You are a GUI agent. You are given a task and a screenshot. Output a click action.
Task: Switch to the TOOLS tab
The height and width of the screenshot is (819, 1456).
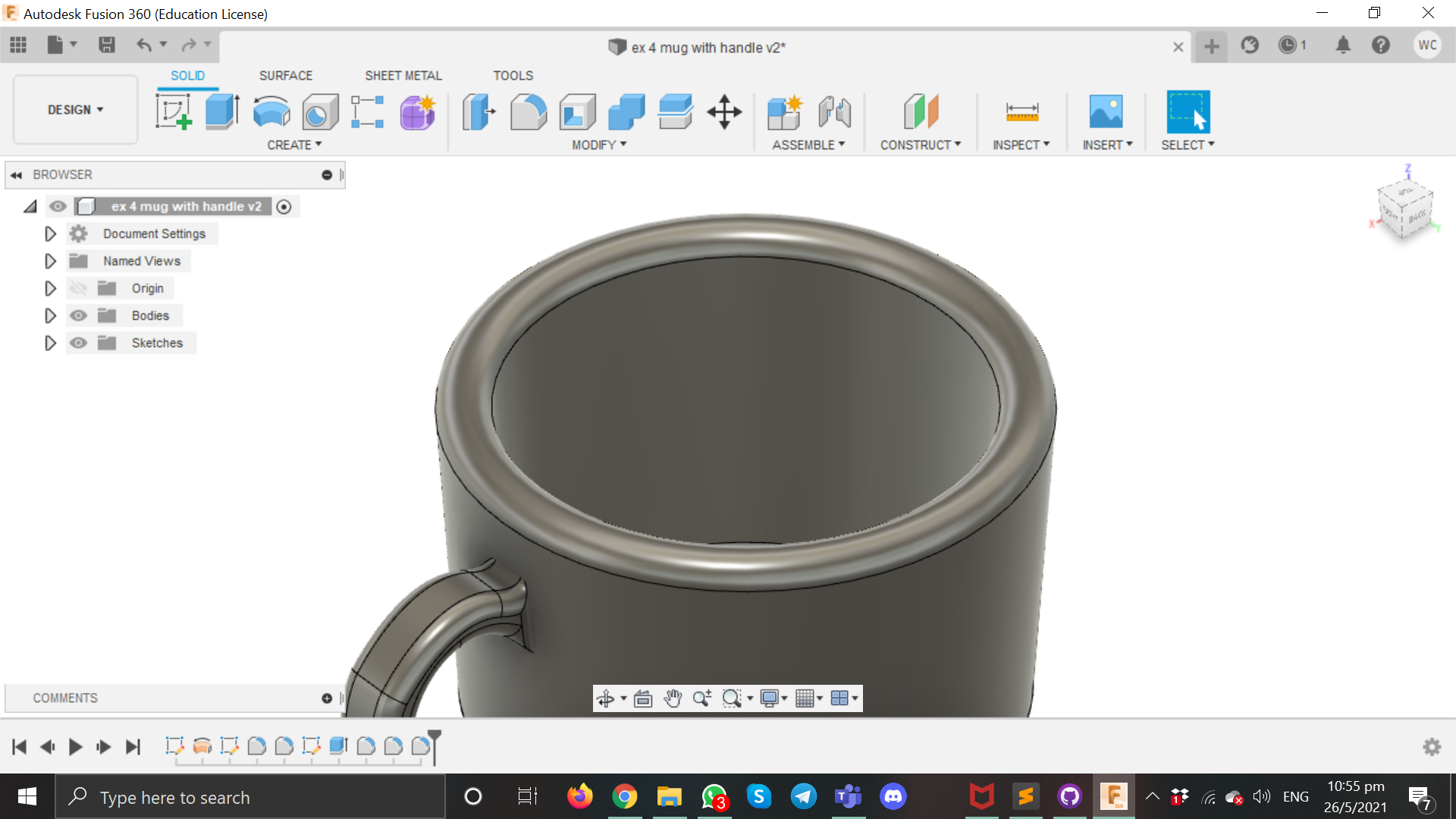513,76
